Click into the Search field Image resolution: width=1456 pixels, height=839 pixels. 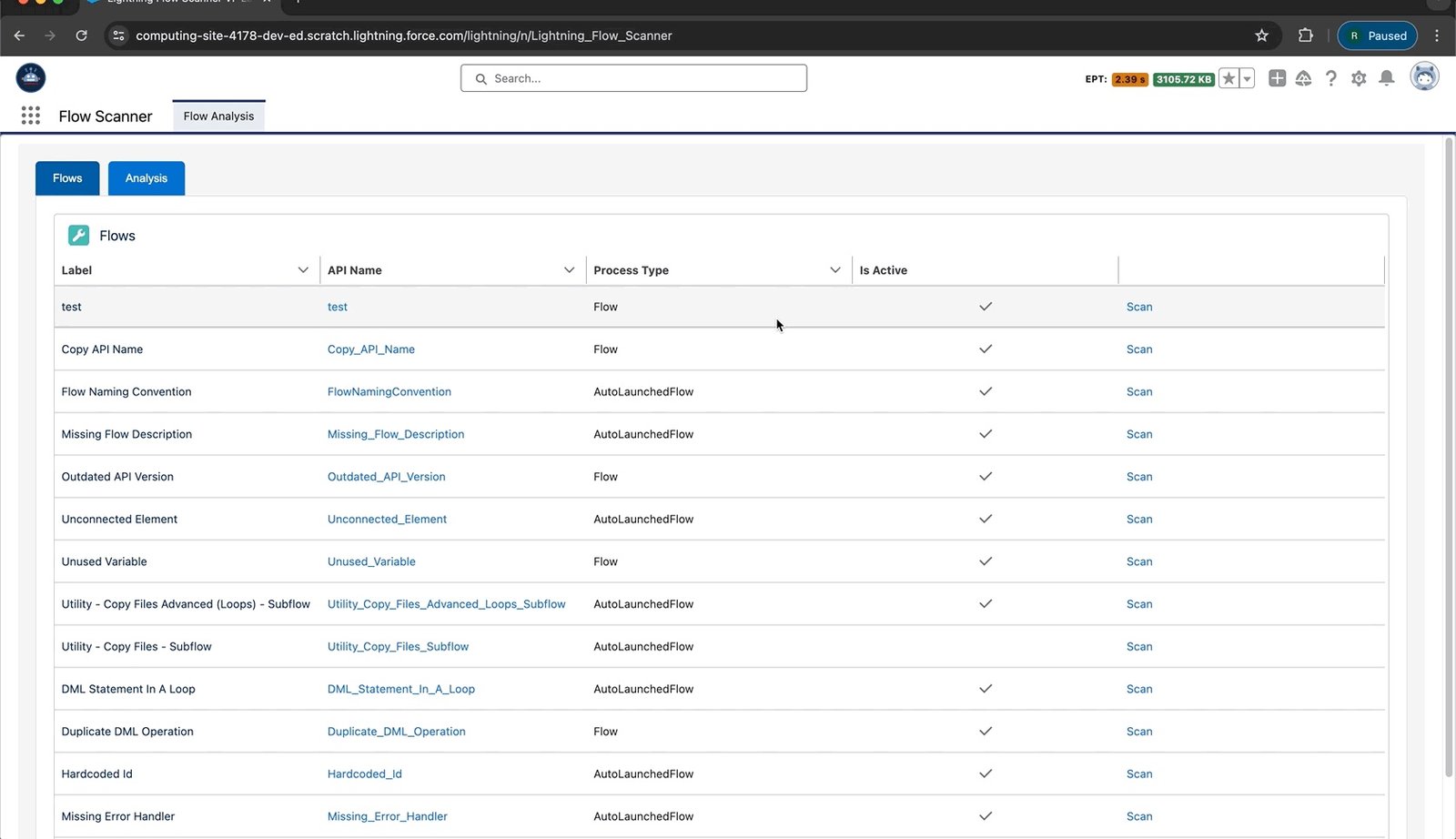633,78
